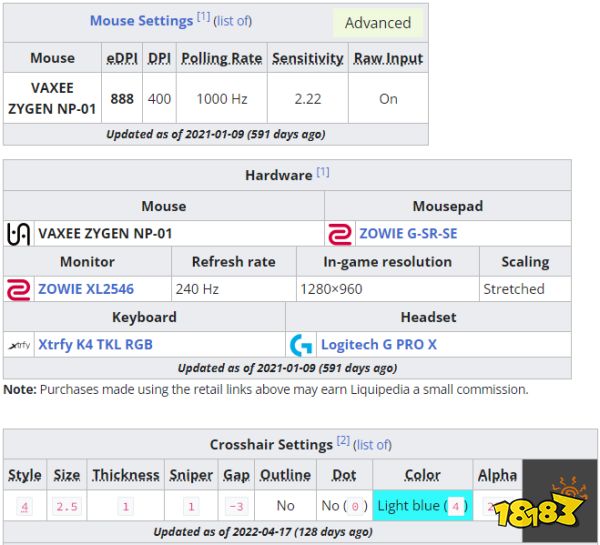Select the 400 DPI value
This screenshot has width=600, height=545.
click(159, 99)
